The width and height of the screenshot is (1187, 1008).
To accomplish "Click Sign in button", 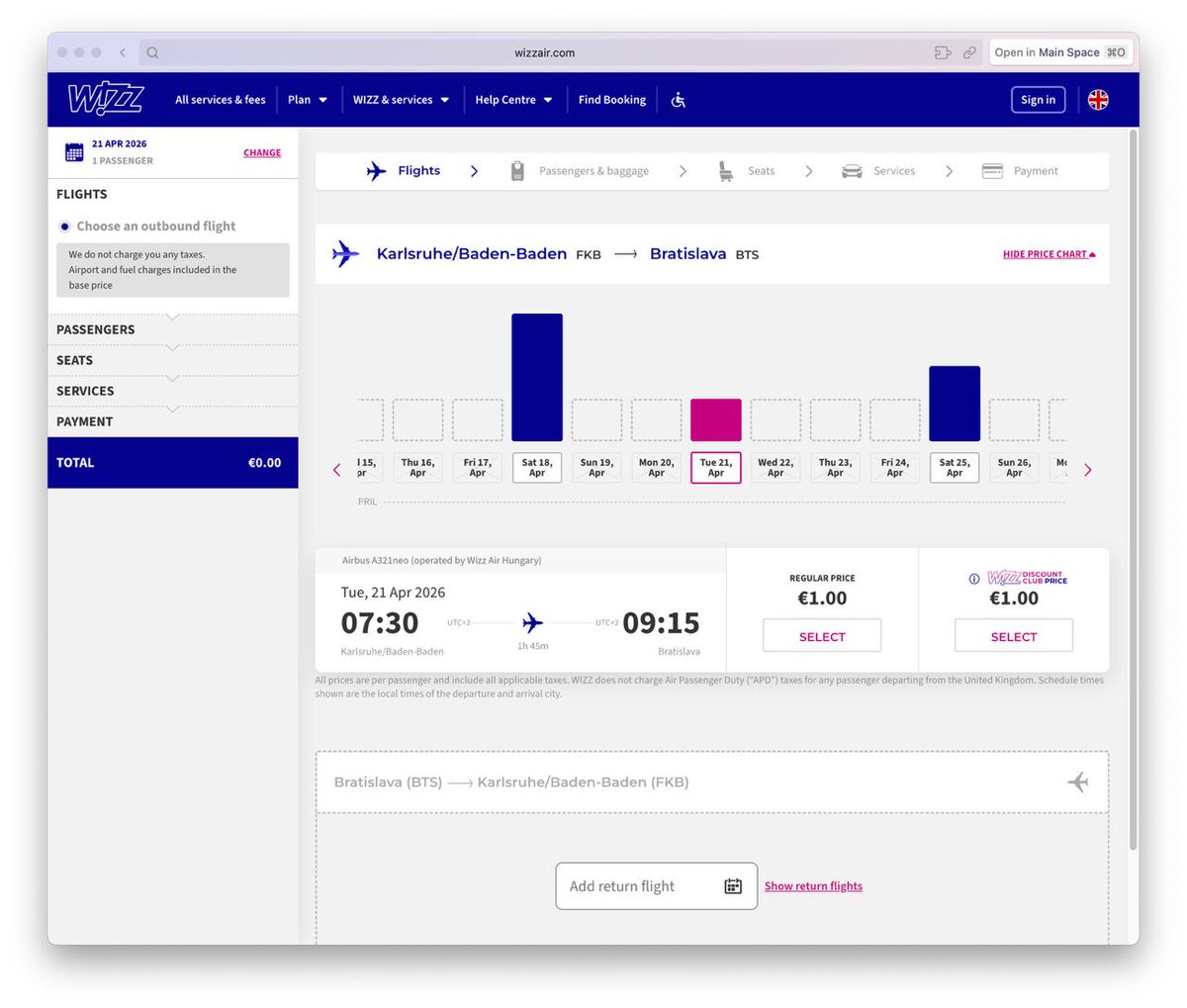I will [1038, 100].
